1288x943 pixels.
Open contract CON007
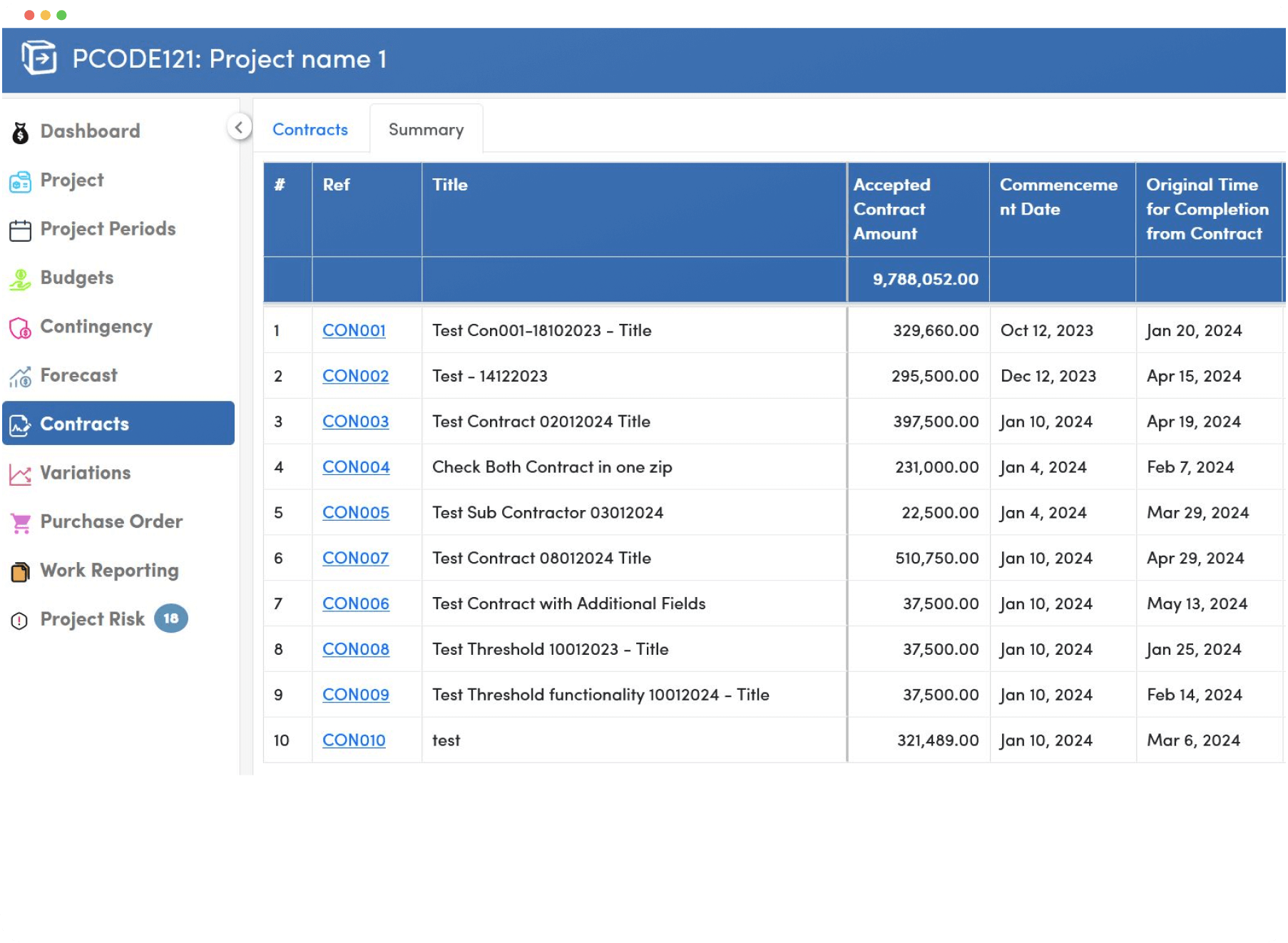[x=356, y=558]
